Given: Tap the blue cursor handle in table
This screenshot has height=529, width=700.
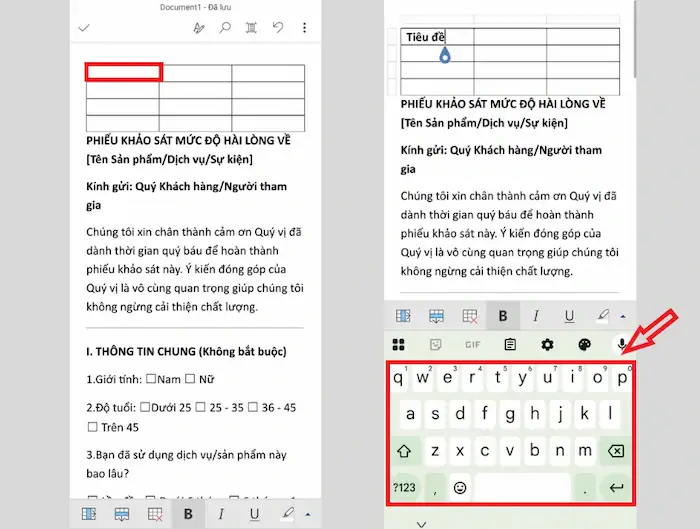Looking at the screenshot, I should click(445, 56).
